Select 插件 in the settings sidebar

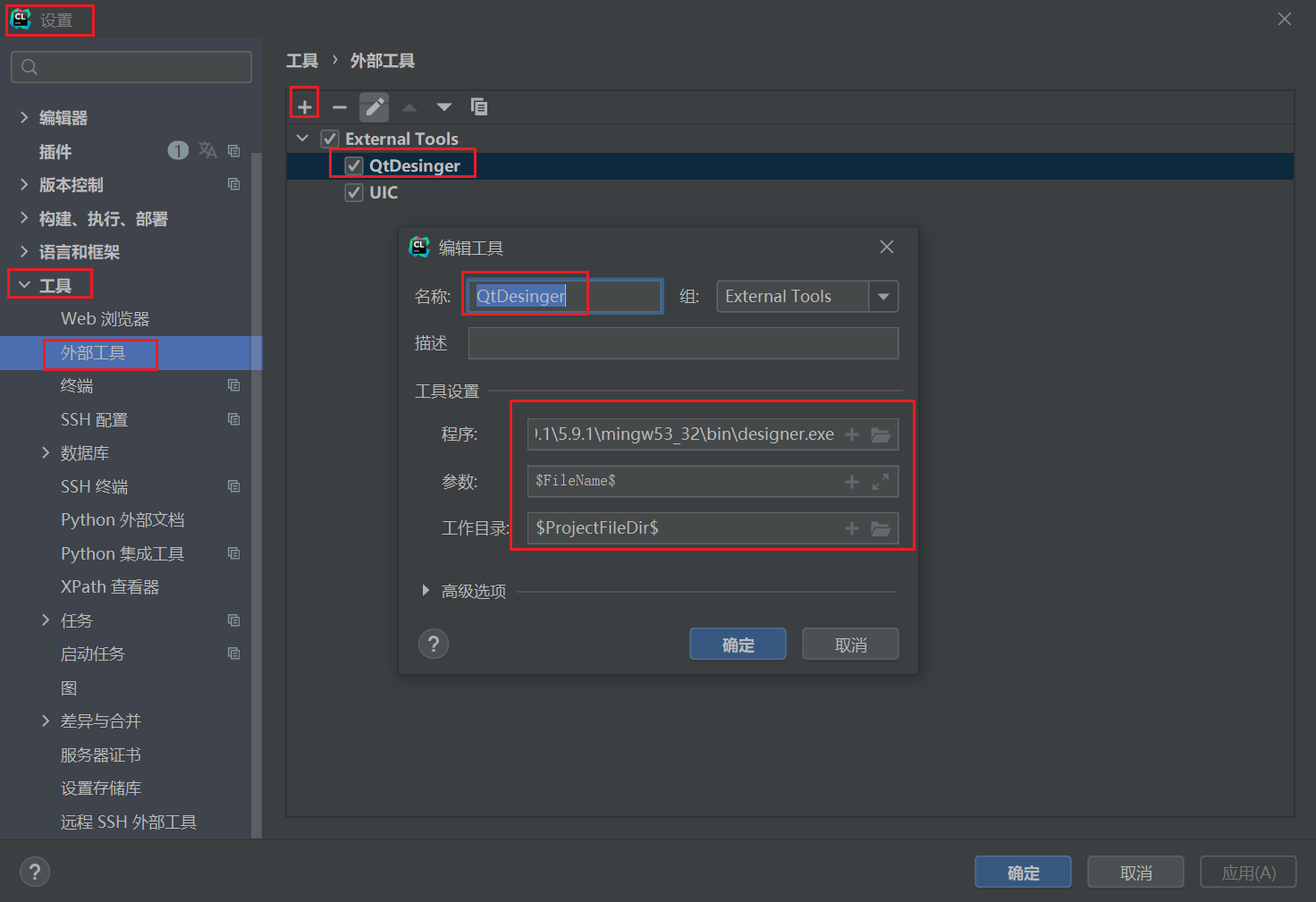[55, 151]
